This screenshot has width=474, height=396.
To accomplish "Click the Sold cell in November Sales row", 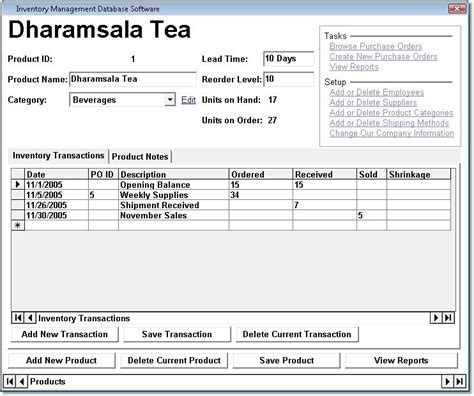I will [x=372, y=215].
